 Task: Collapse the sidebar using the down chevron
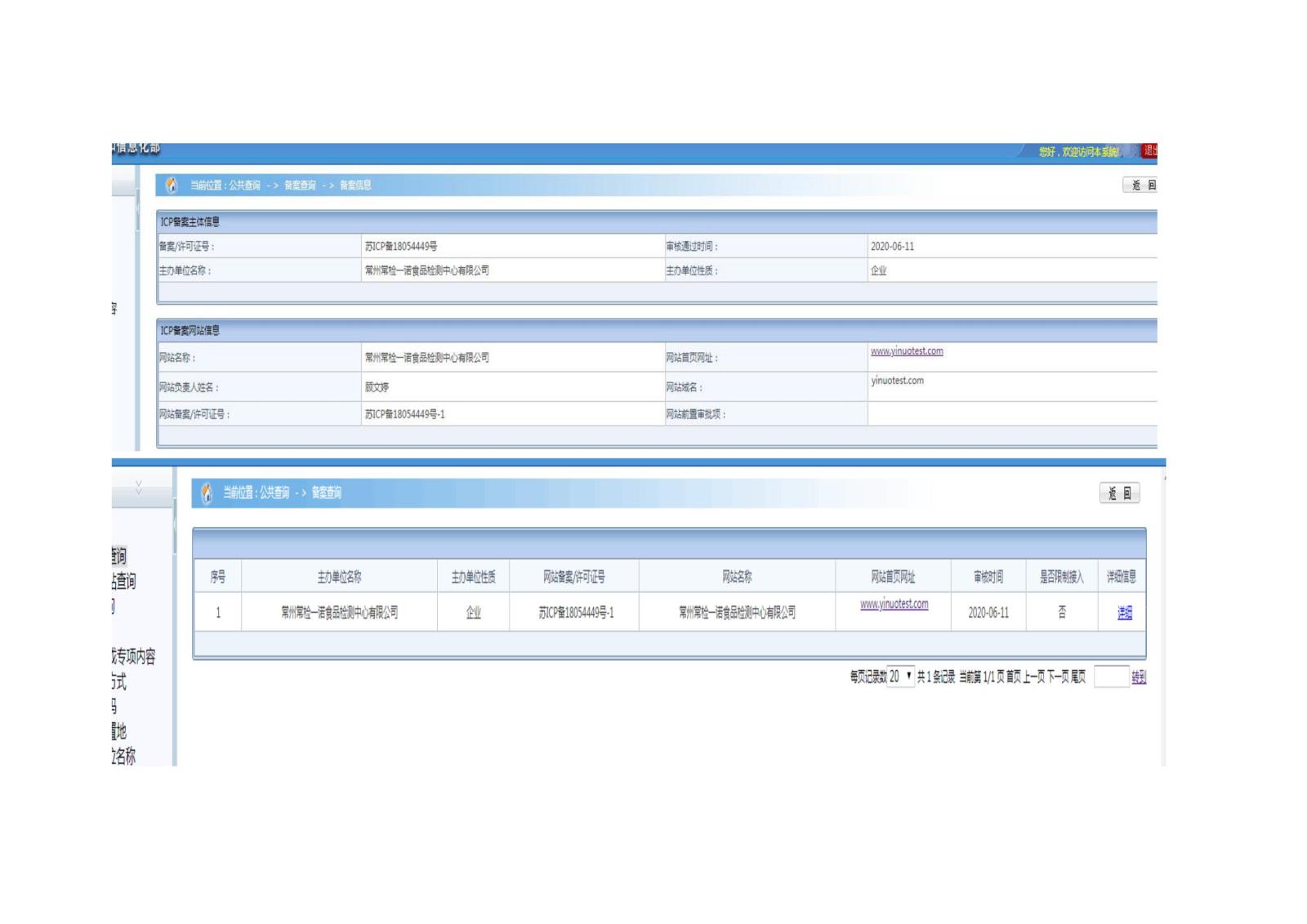pyautogui.click(x=139, y=488)
